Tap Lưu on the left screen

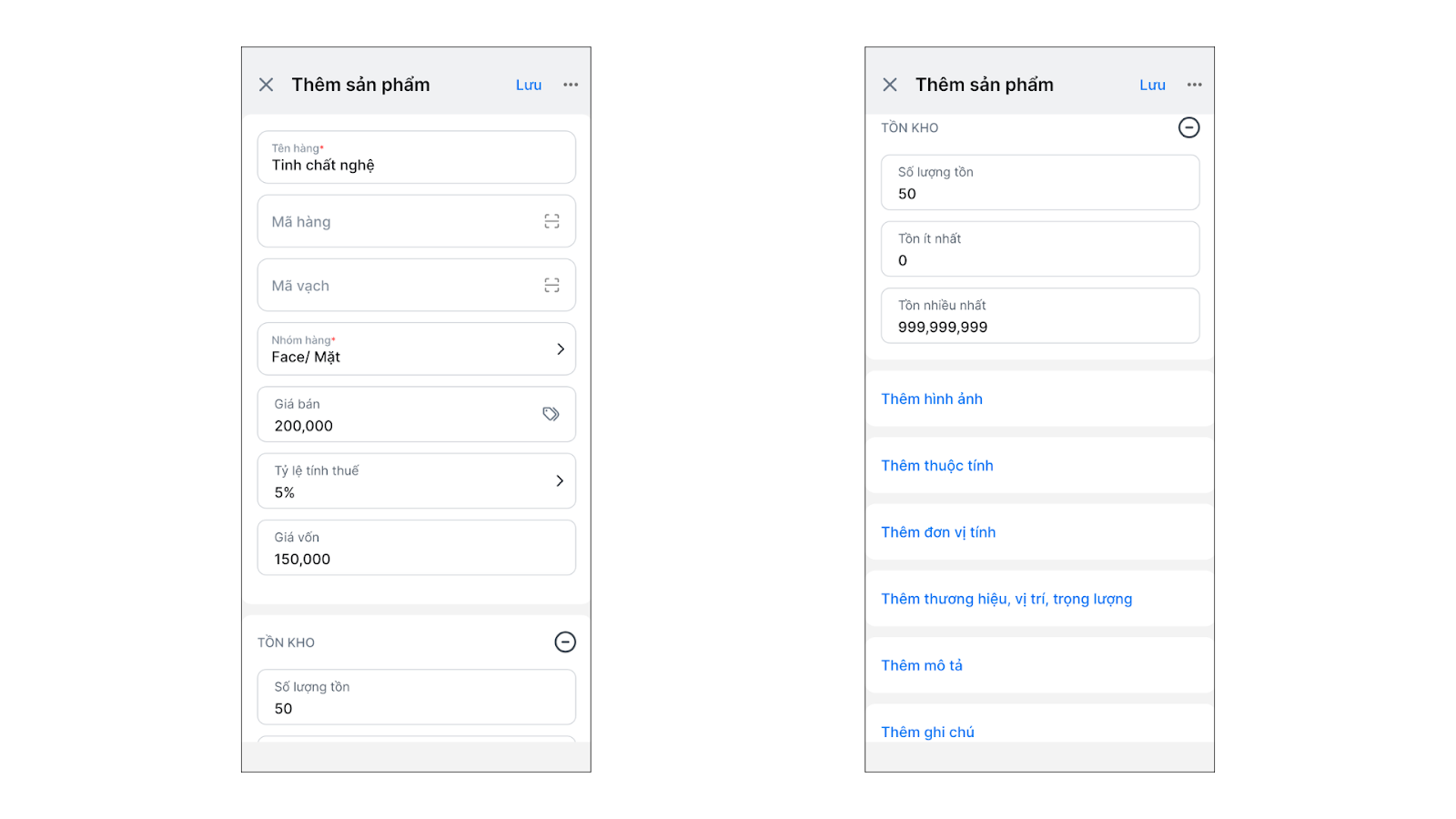click(529, 85)
